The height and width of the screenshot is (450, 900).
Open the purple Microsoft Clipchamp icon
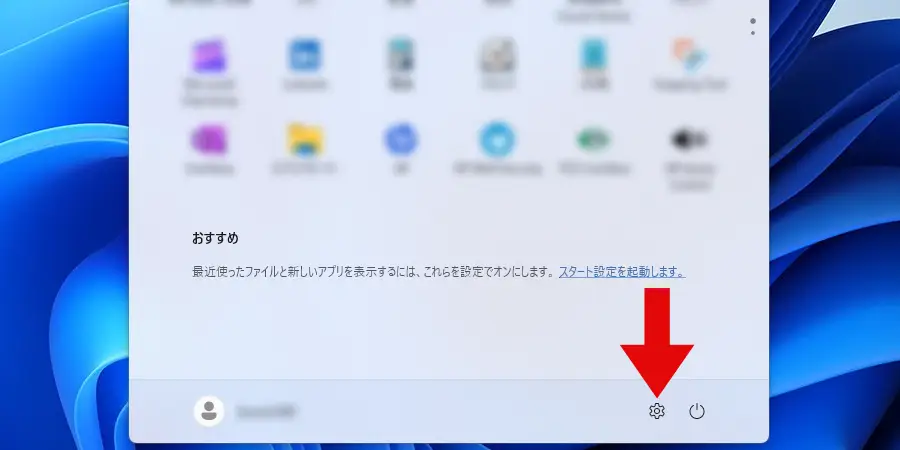tap(208, 55)
